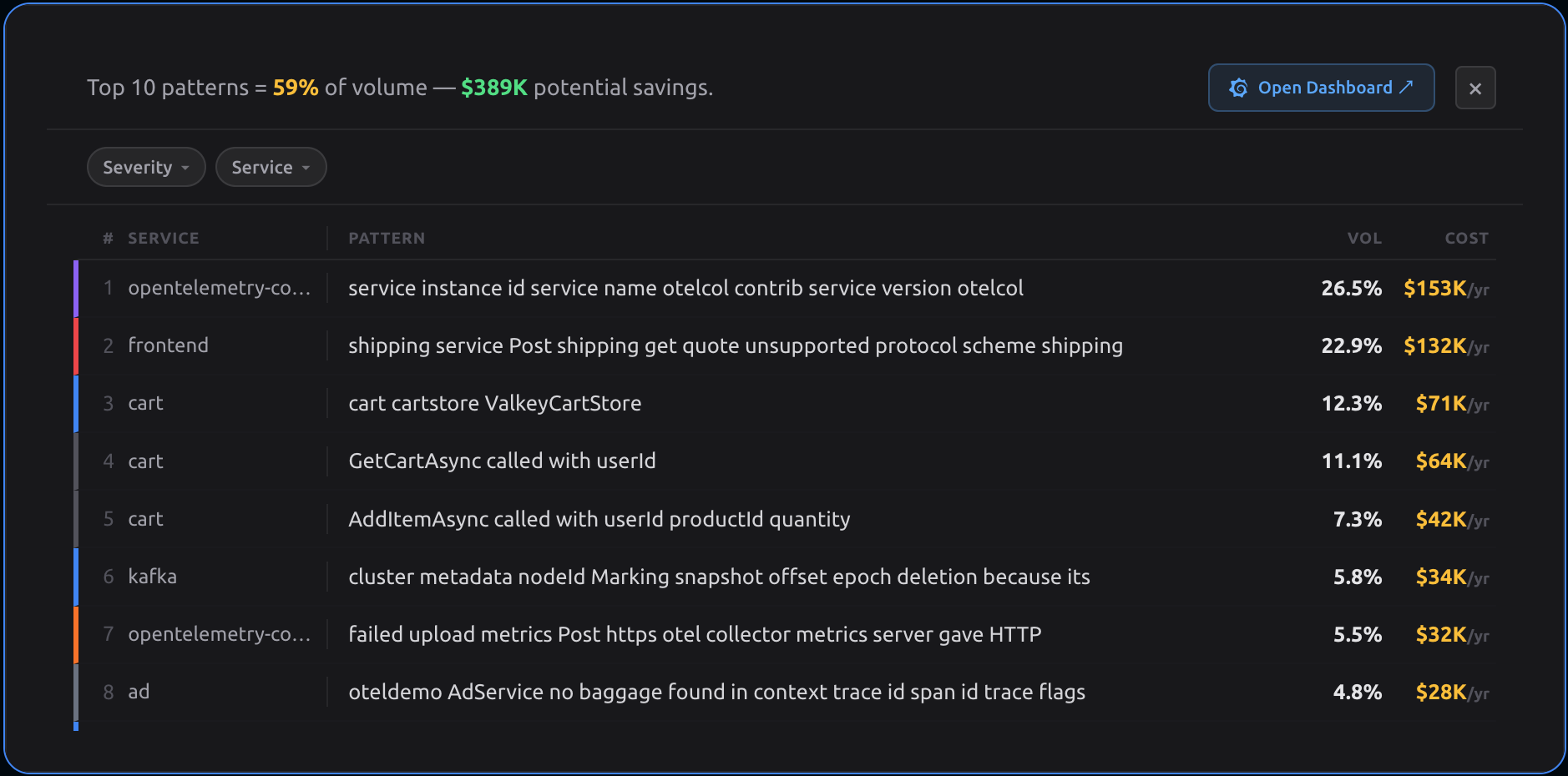
Task: Click the SERVICE column header
Action: tap(163, 238)
